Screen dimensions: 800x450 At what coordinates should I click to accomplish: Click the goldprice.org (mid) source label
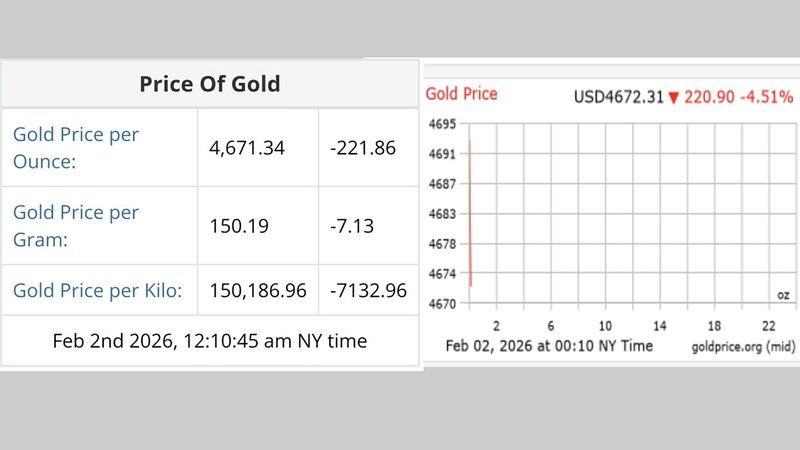pos(743,347)
